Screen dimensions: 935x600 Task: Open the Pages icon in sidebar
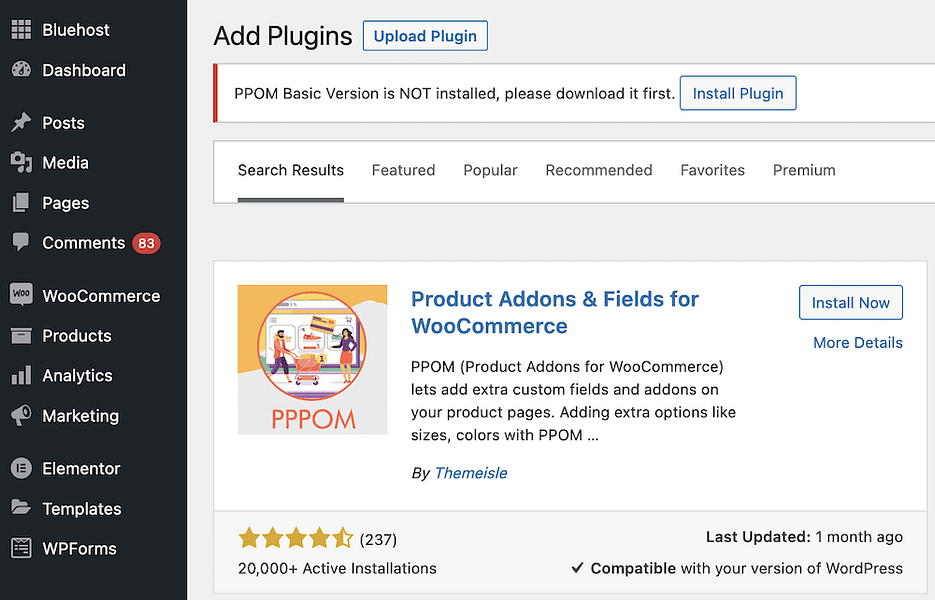[x=22, y=202]
